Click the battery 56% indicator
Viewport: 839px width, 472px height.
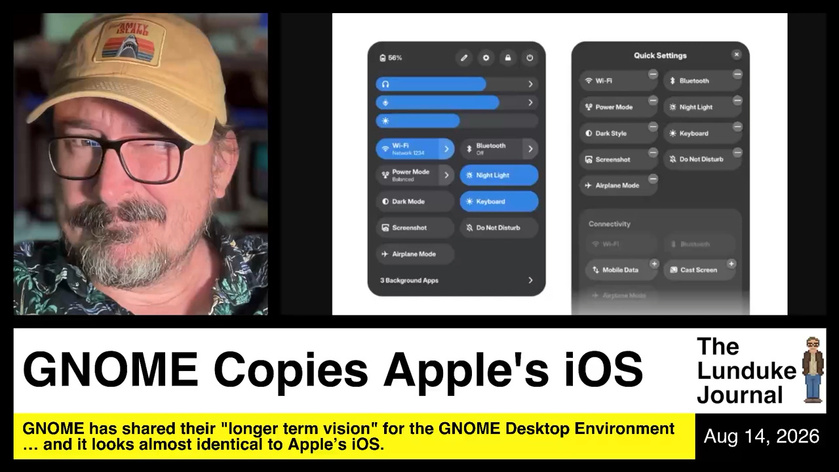tap(391, 58)
